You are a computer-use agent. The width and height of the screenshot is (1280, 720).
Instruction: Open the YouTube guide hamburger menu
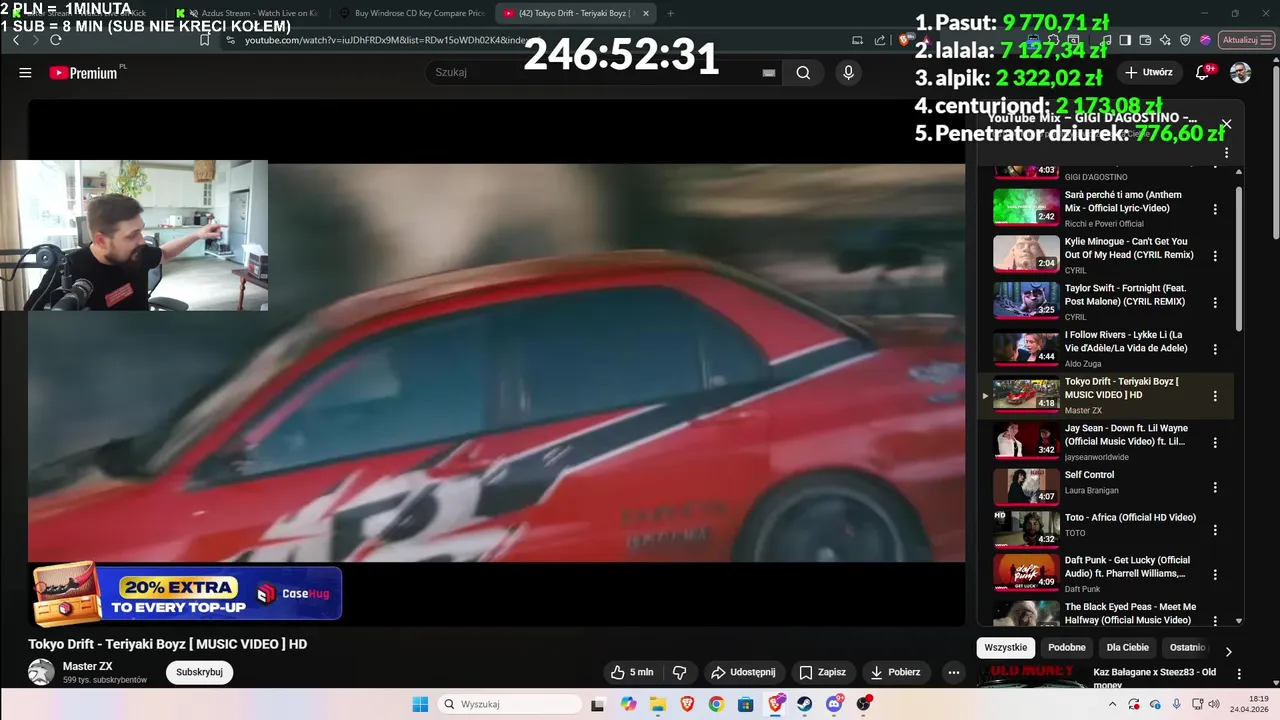coord(25,73)
